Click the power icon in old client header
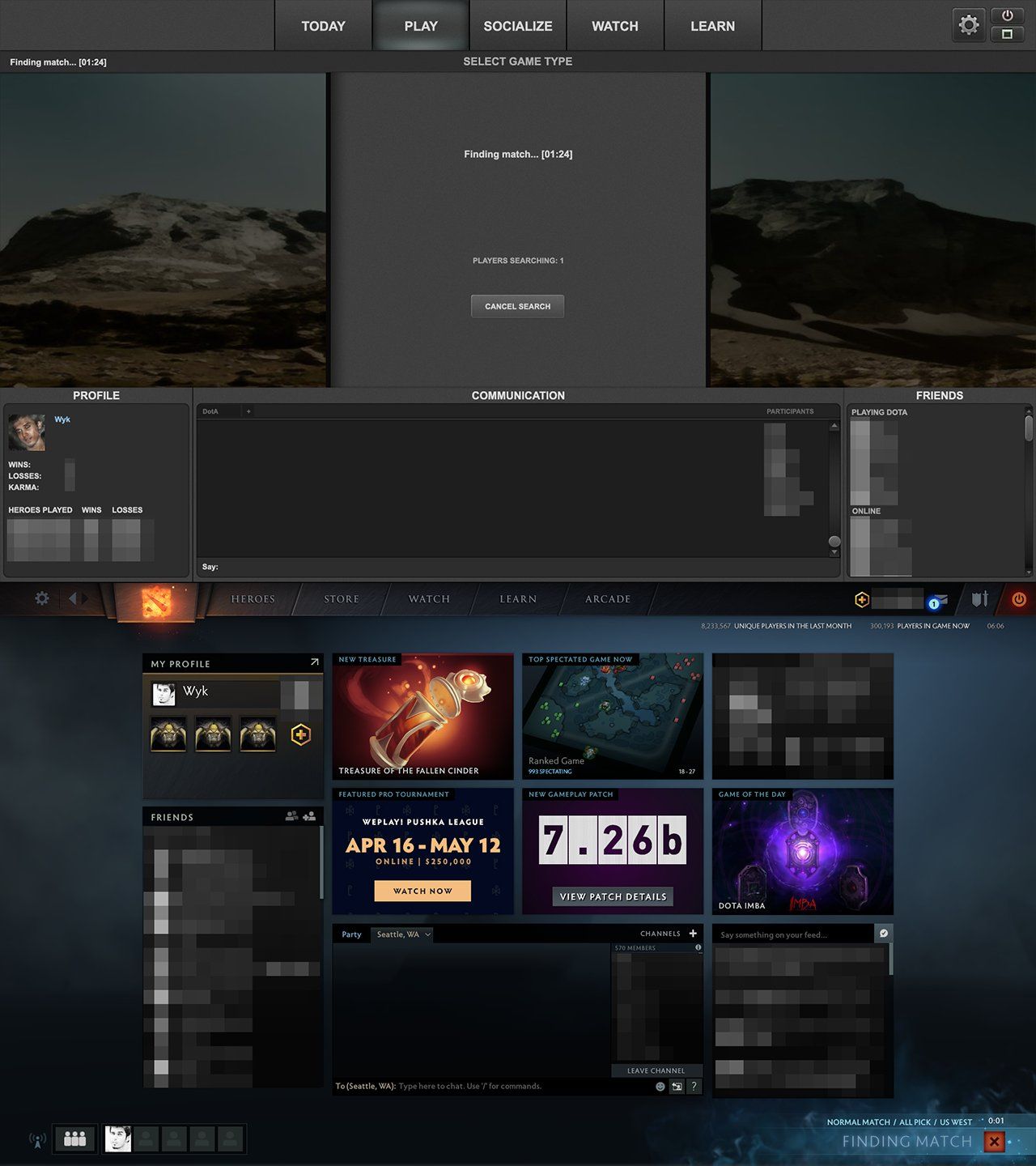Image resolution: width=1036 pixels, height=1166 pixels. 1008,15
